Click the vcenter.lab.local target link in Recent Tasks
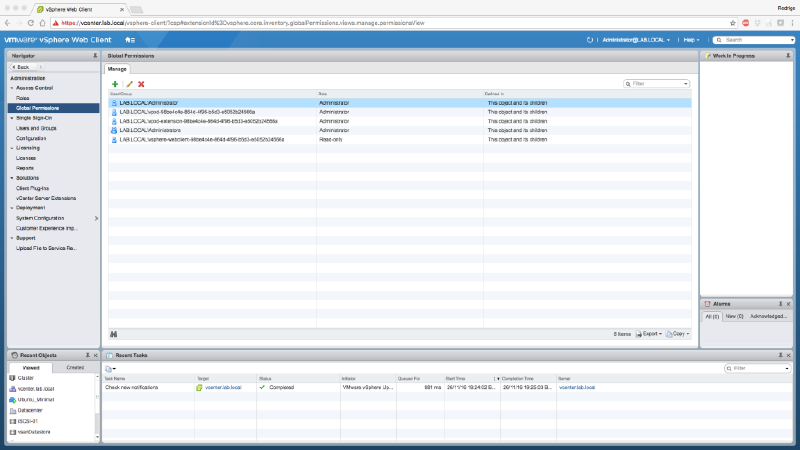The width and height of the screenshot is (800, 450). (x=224, y=386)
